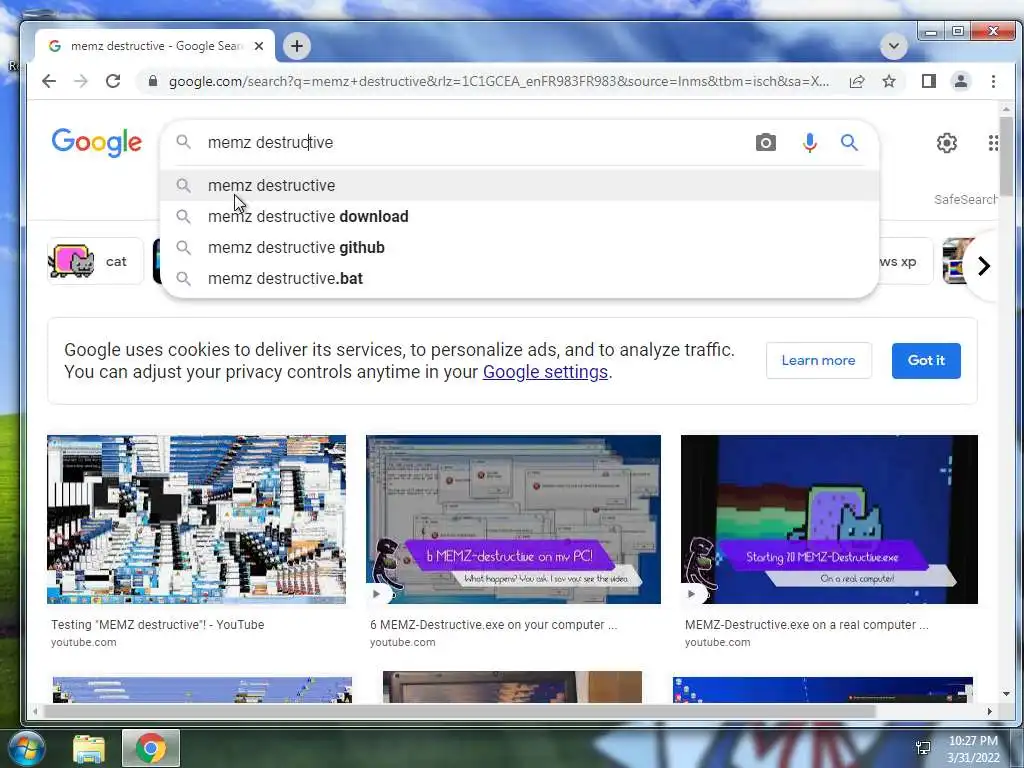Share this page via share icon

857,81
